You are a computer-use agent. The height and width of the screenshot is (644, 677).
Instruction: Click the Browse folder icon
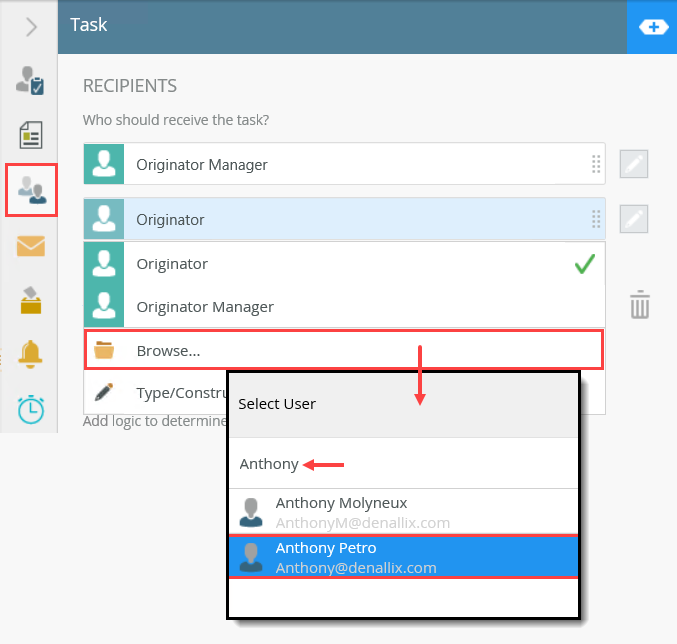click(104, 350)
